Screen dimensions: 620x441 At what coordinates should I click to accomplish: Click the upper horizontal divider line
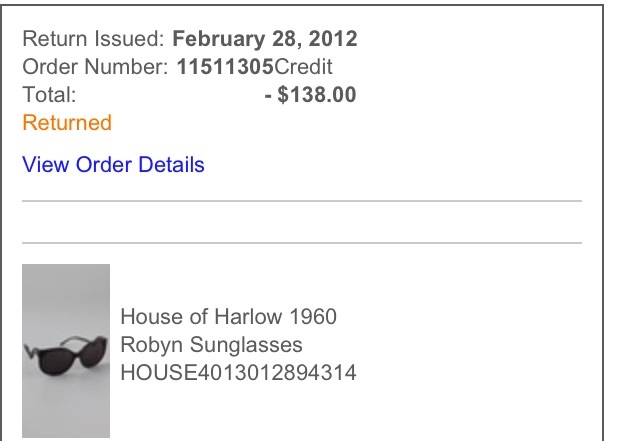(x=302, y=201)
